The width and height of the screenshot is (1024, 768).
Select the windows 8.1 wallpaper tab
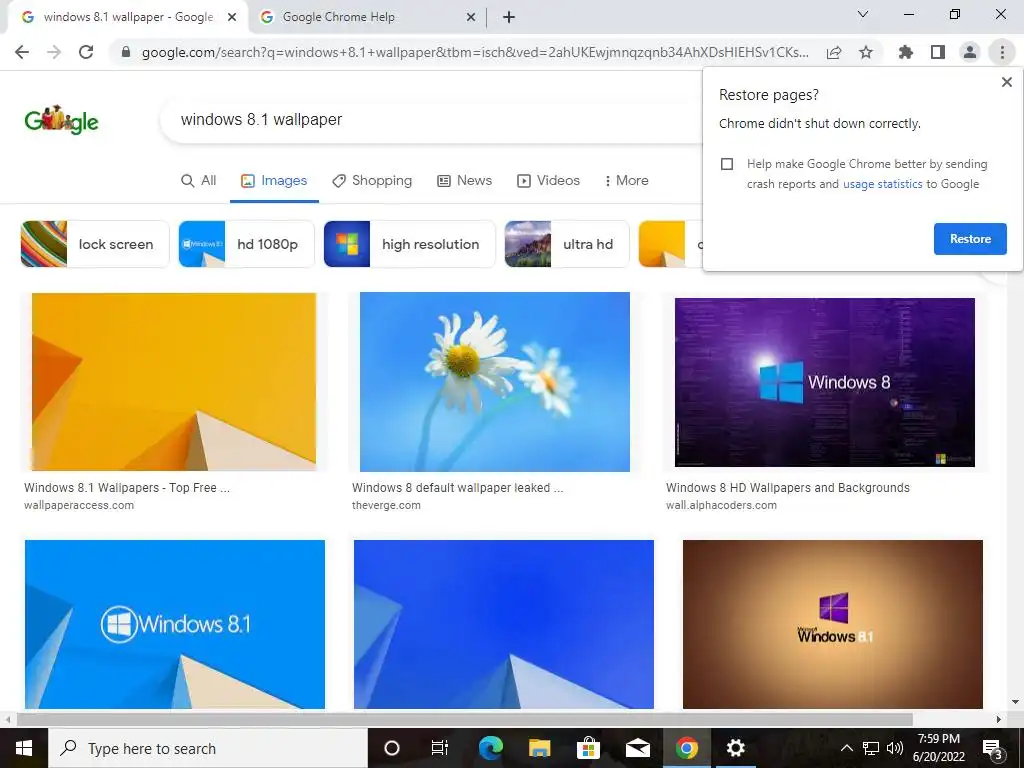coord(127,18)
